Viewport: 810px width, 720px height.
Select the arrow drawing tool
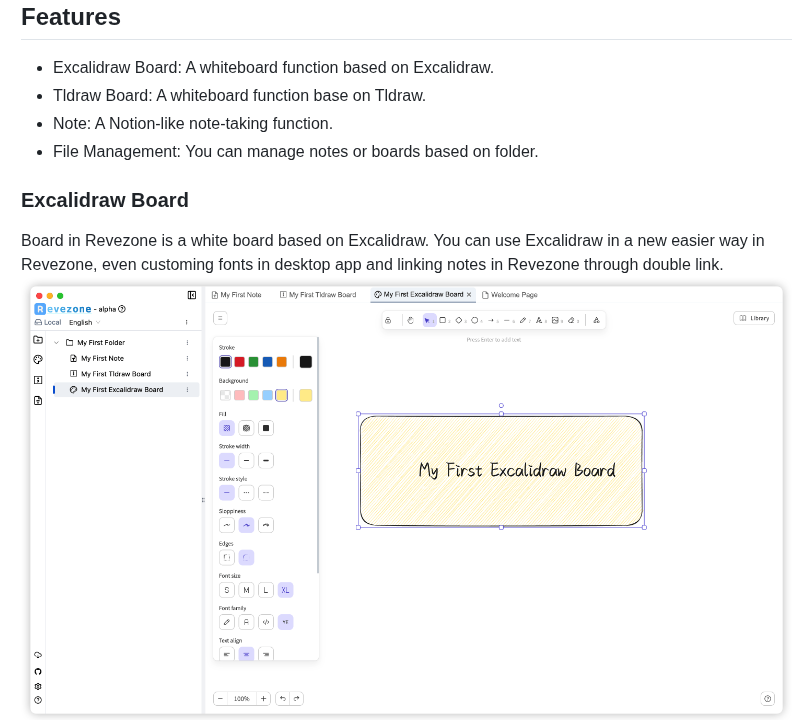coord(491,320)
